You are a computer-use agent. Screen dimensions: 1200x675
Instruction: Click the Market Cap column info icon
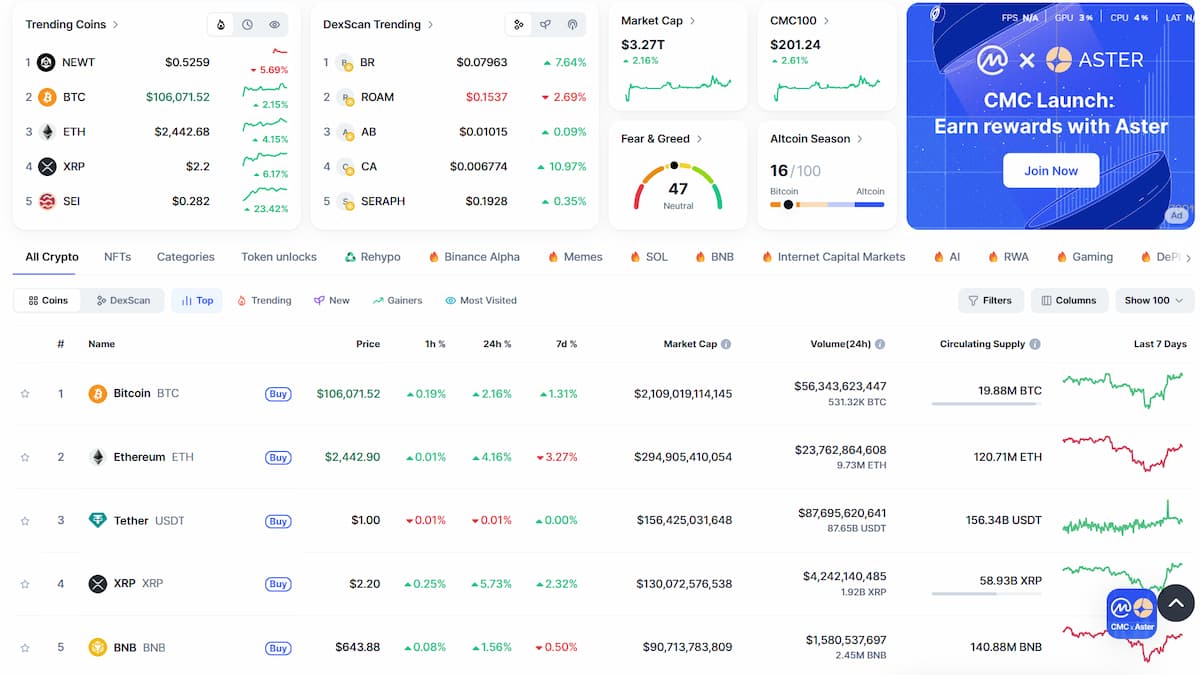[726, 344]
